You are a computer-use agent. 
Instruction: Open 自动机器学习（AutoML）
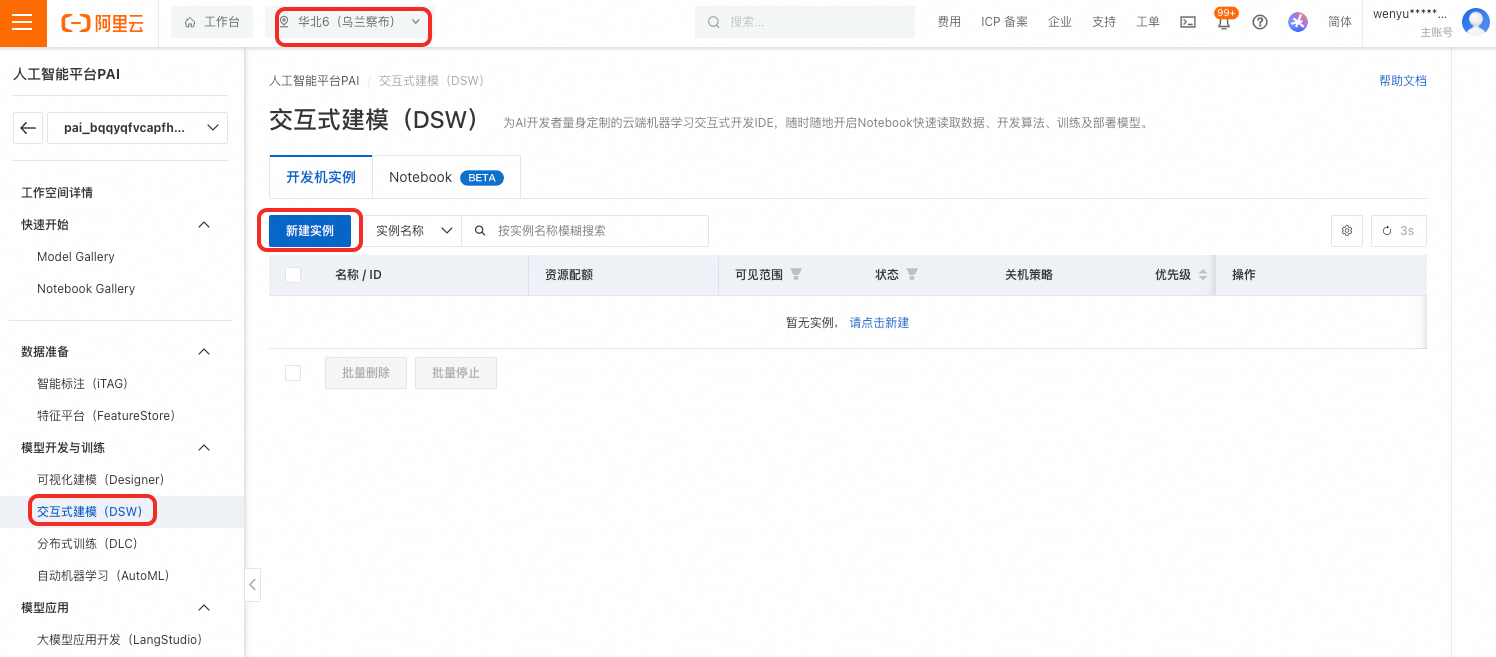coord(104,576)
